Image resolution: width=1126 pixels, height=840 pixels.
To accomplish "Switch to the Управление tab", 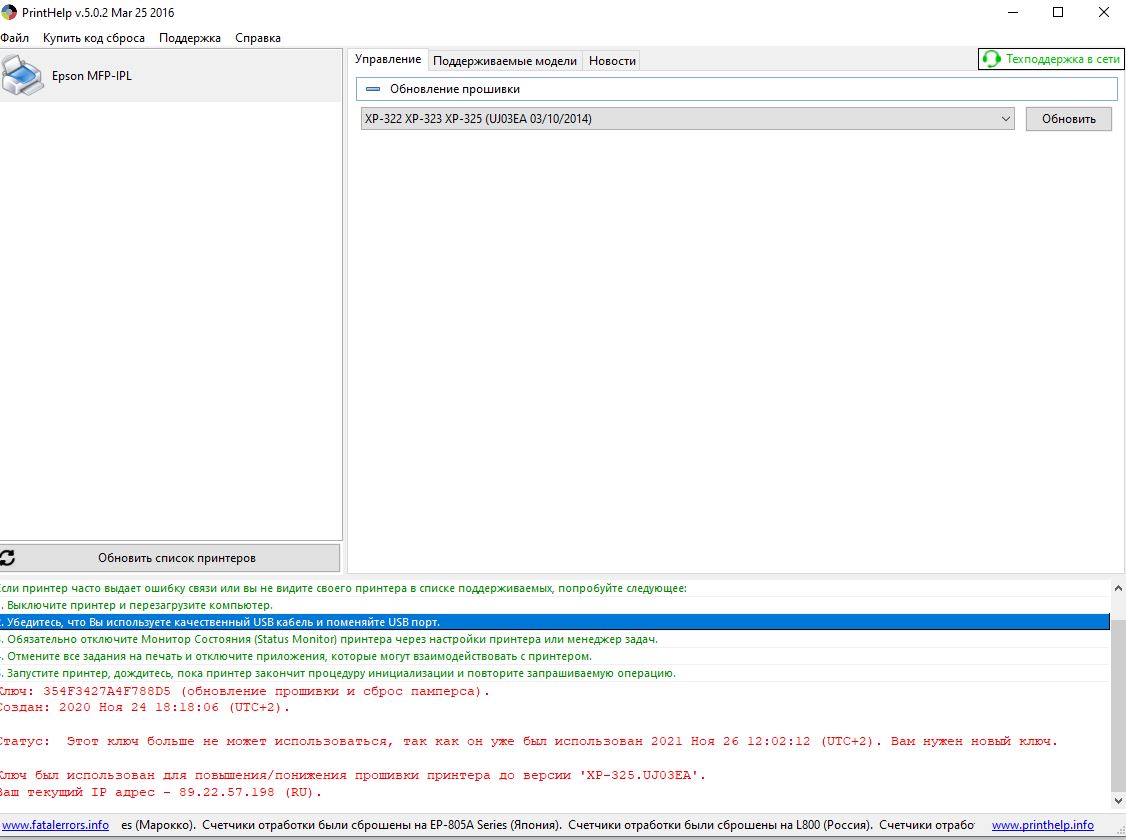I will point(388,59).
